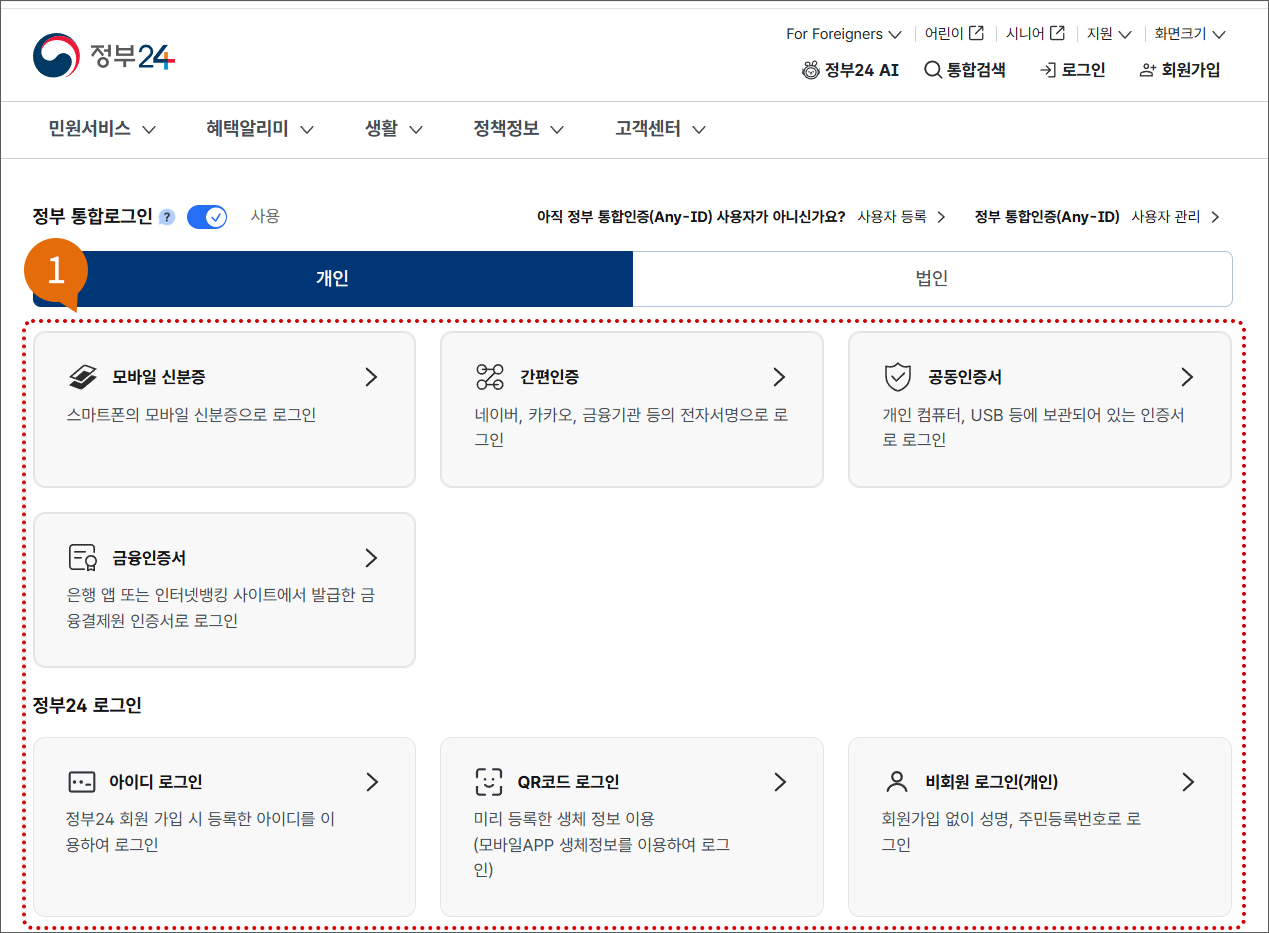
Task: Click description beginning '개인 컴퓨터, USB 등에'
Action: point(1034,427)
